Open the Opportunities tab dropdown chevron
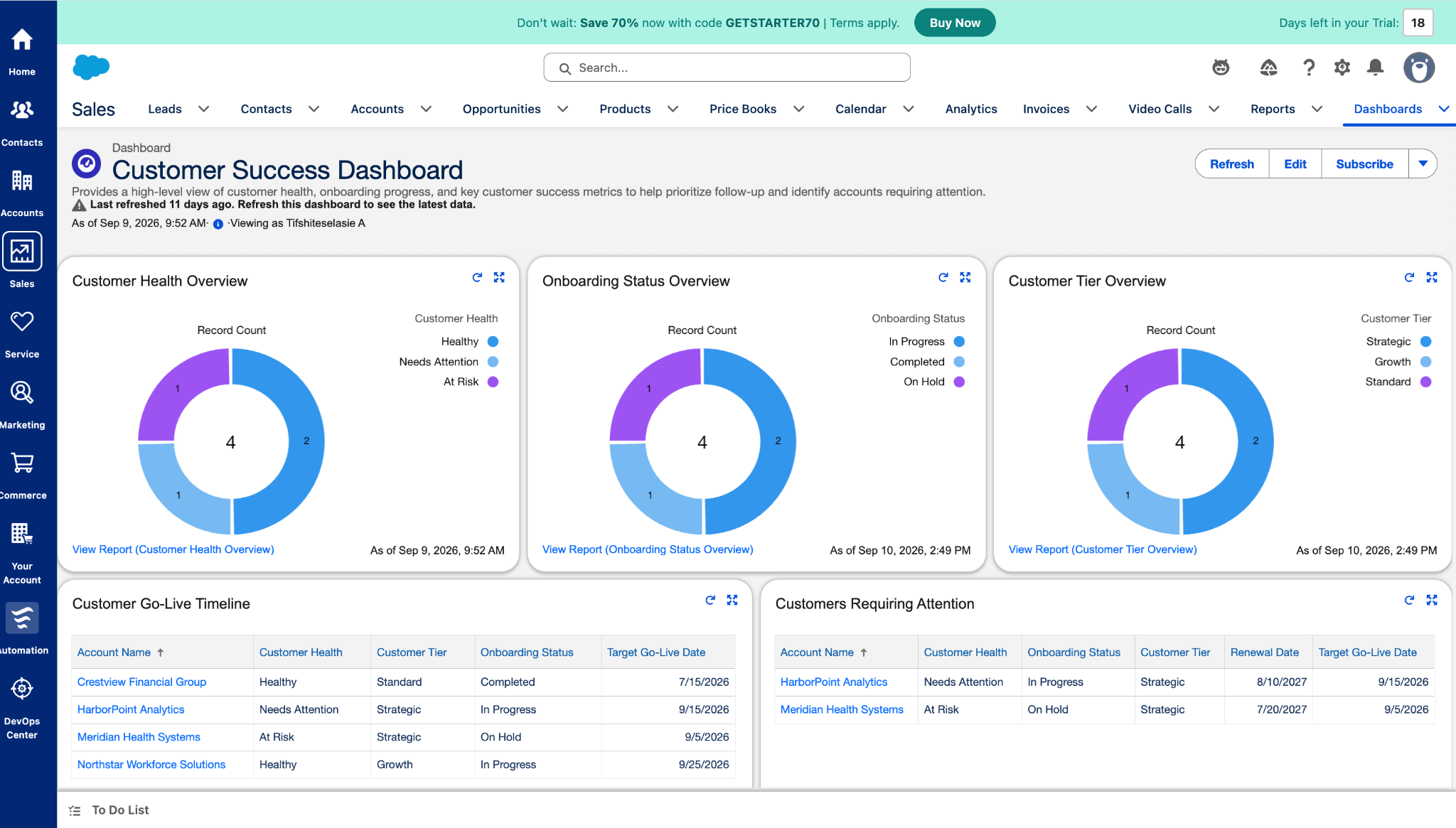The image size is (1456, 828). [x=562, y=109]
